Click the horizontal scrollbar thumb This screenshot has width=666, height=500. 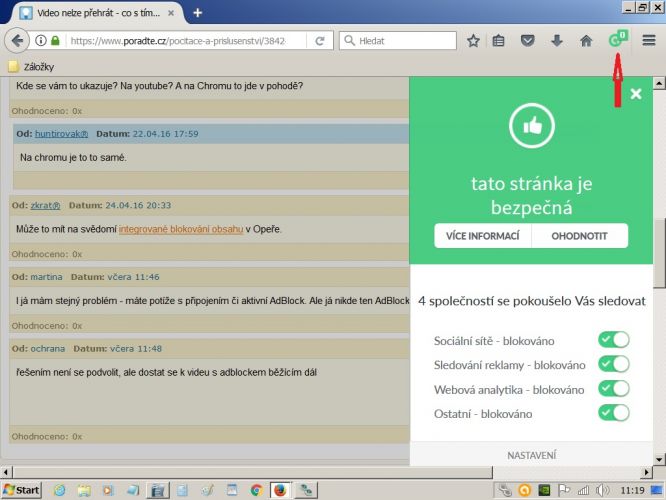click(x=253, y=472)
